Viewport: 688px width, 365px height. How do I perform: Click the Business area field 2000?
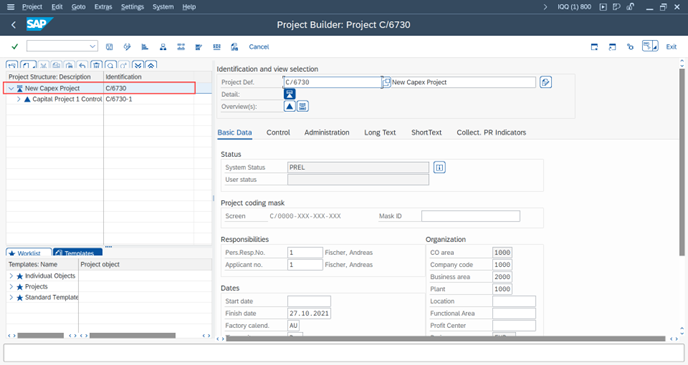pyautogui.click(x=502, y=277)
